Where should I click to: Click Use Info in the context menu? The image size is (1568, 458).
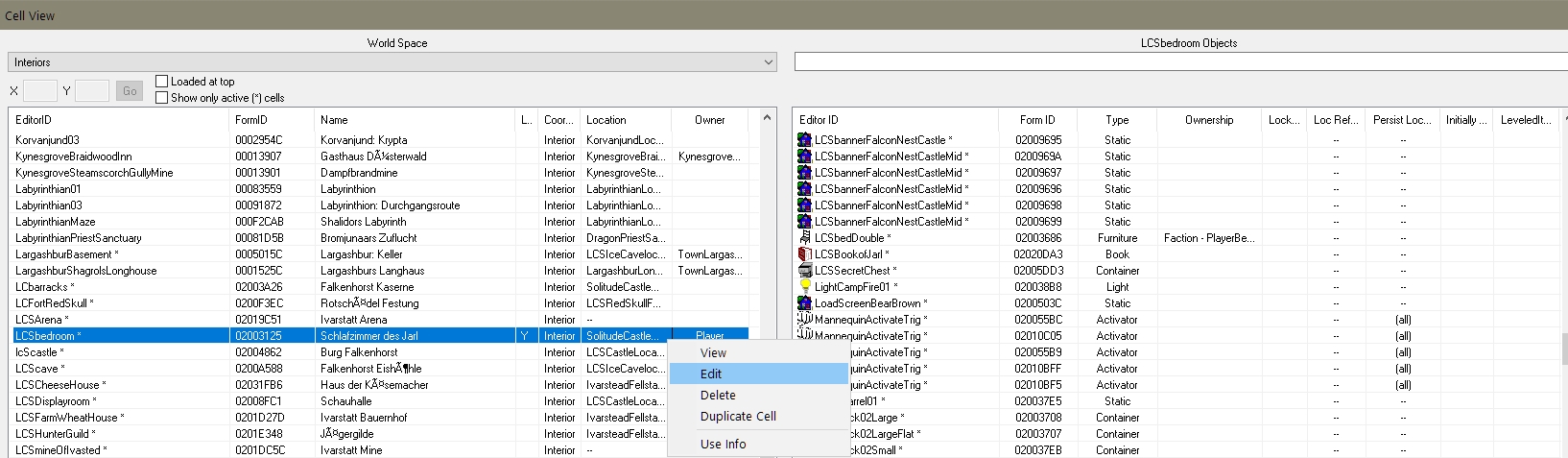(723, 445)
